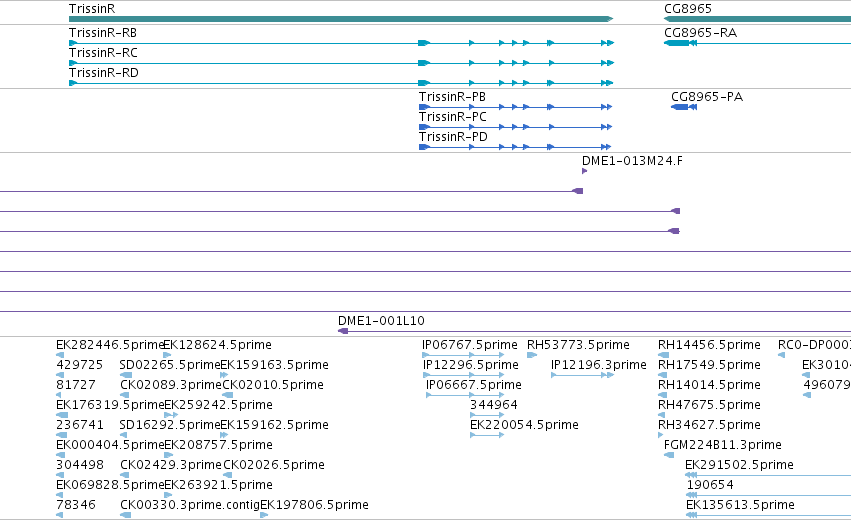Viewport: 851px width, 520px height.
Task: Open CK00330.3prime.contig label
Action: click(x=190, y=505)
